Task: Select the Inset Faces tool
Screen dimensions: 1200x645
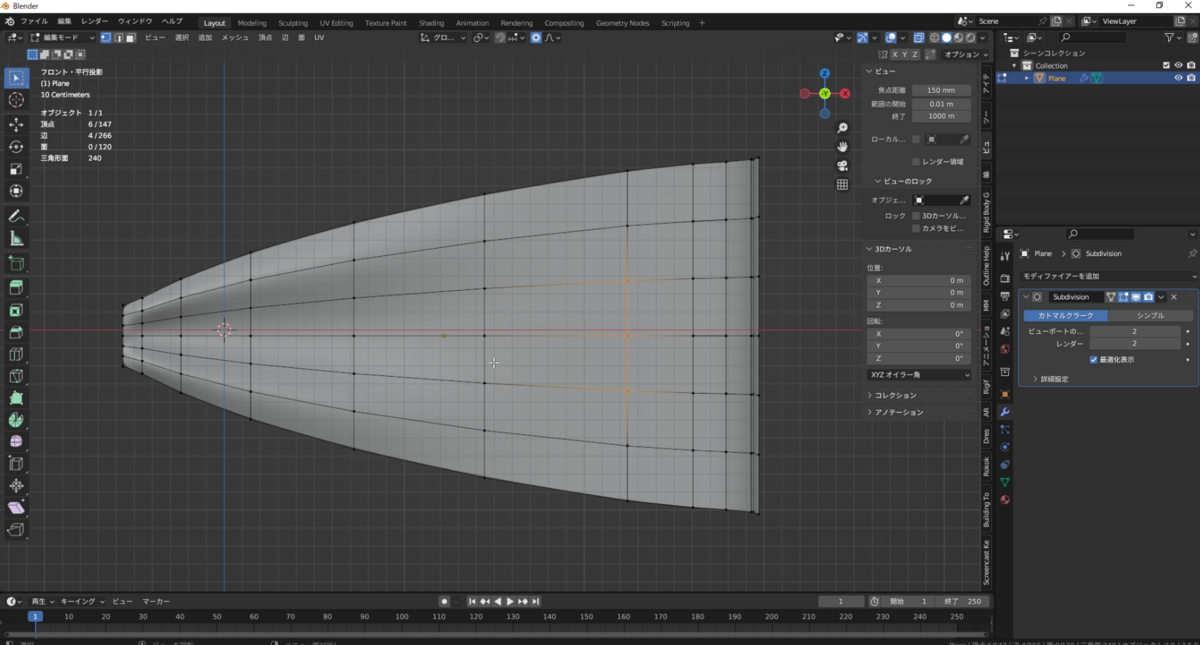Action: pos(16,309)
